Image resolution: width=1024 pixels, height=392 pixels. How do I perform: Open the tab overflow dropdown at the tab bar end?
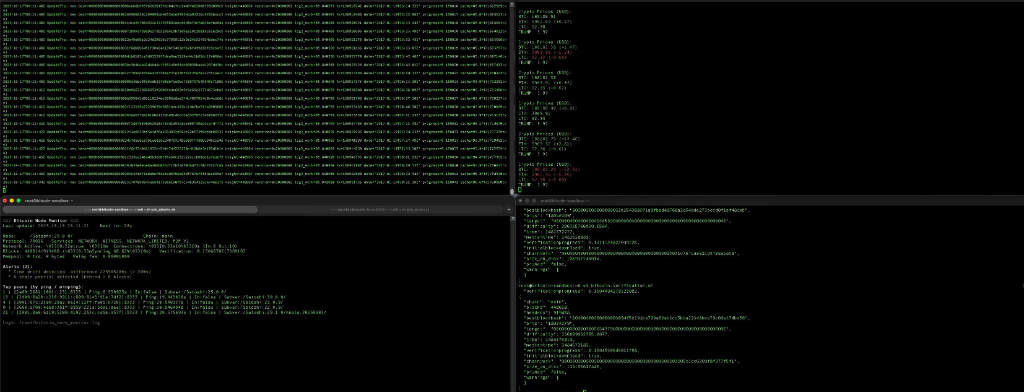click(509, 210)
